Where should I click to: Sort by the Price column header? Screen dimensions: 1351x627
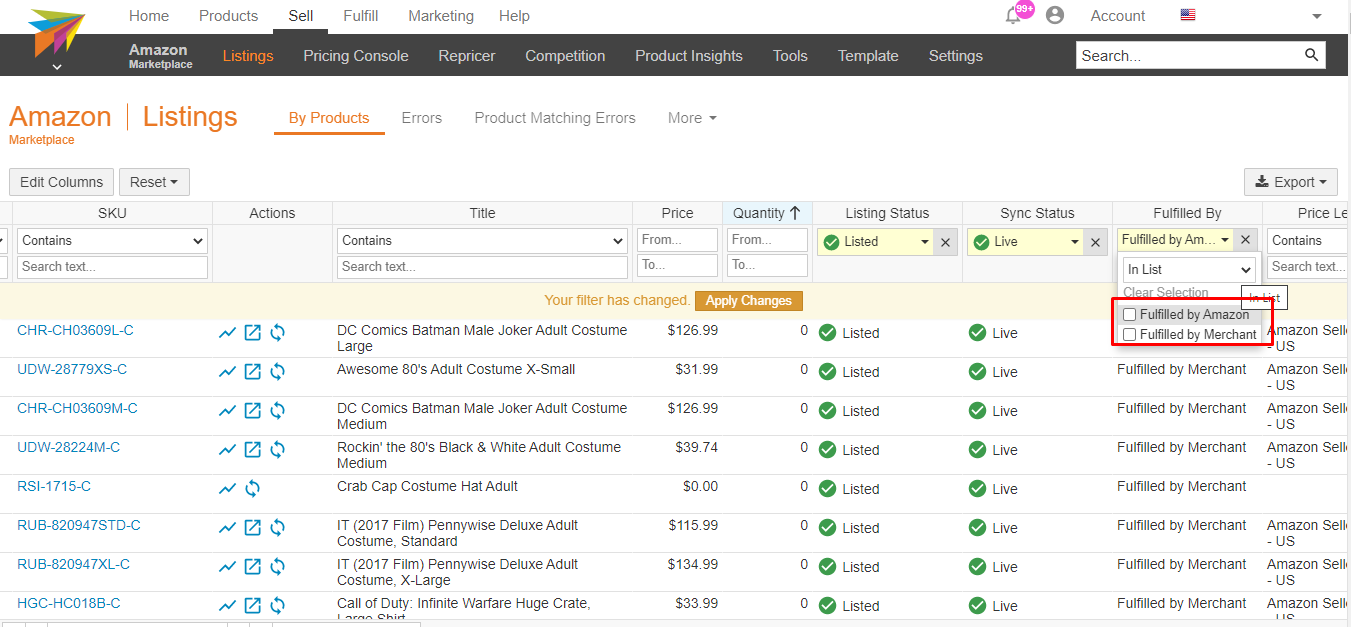point(677,213)
